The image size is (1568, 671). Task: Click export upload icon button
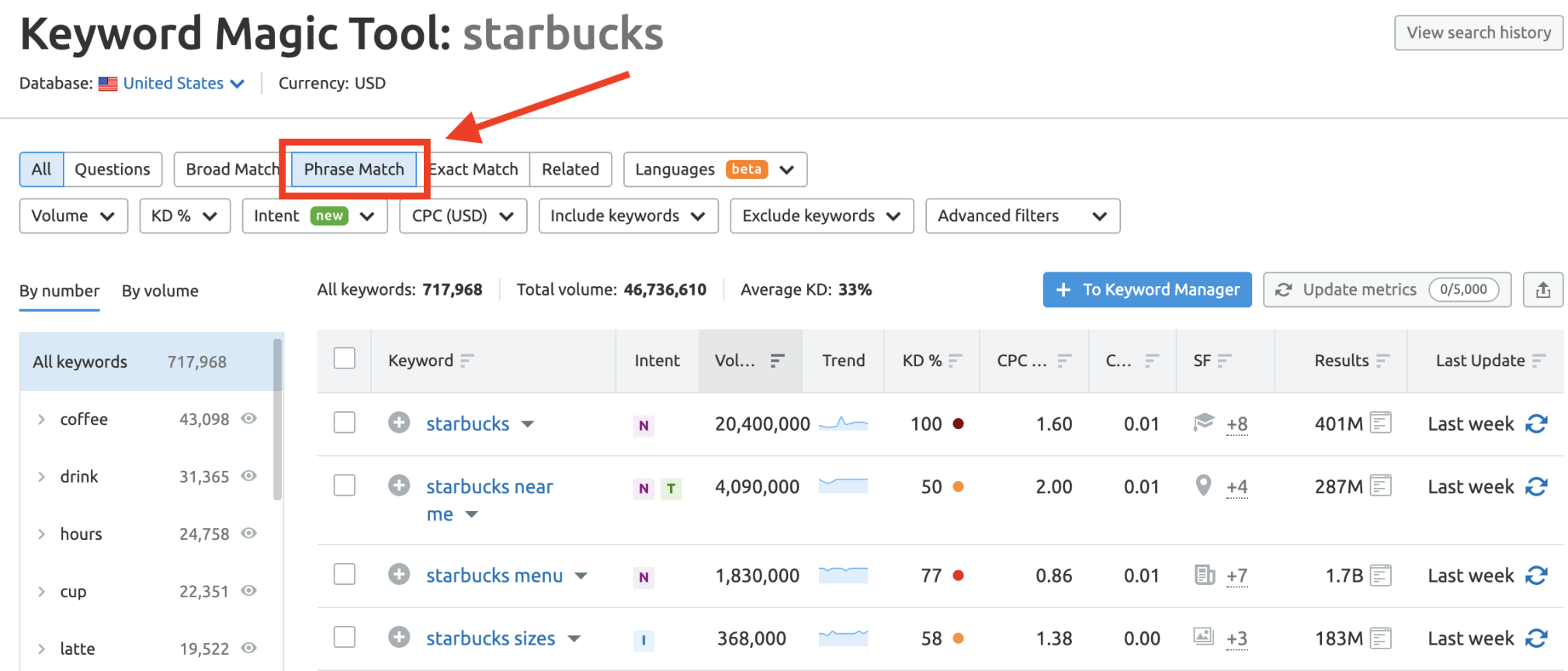(x=1543, y=289)
